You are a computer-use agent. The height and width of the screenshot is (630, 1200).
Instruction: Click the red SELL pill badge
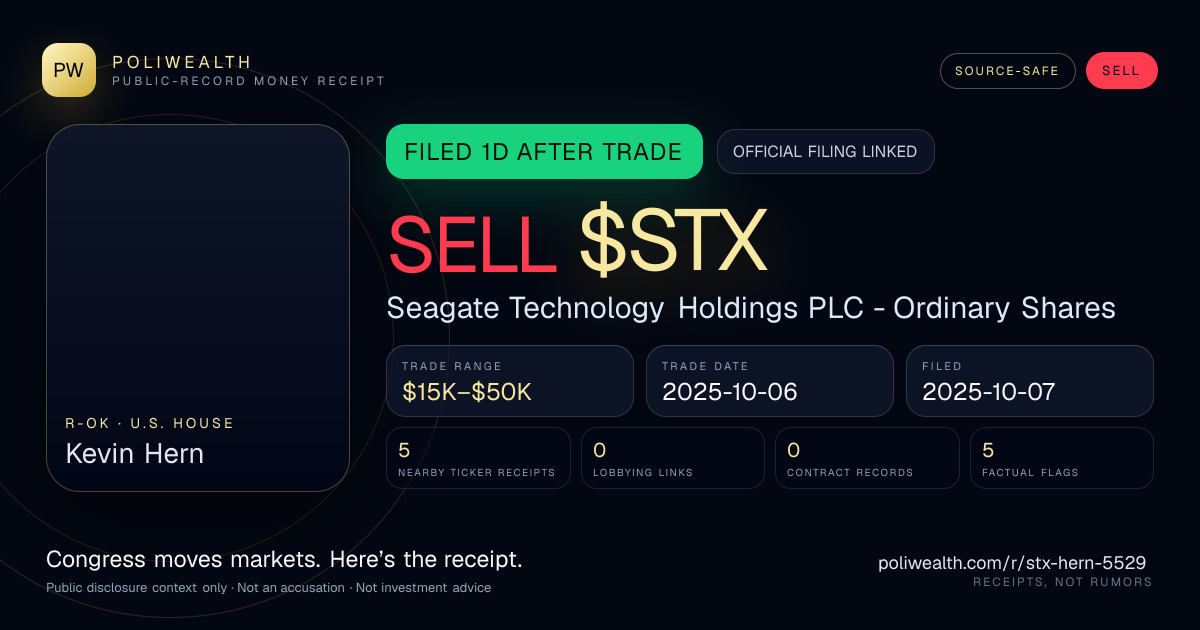tap(1121, 71)
